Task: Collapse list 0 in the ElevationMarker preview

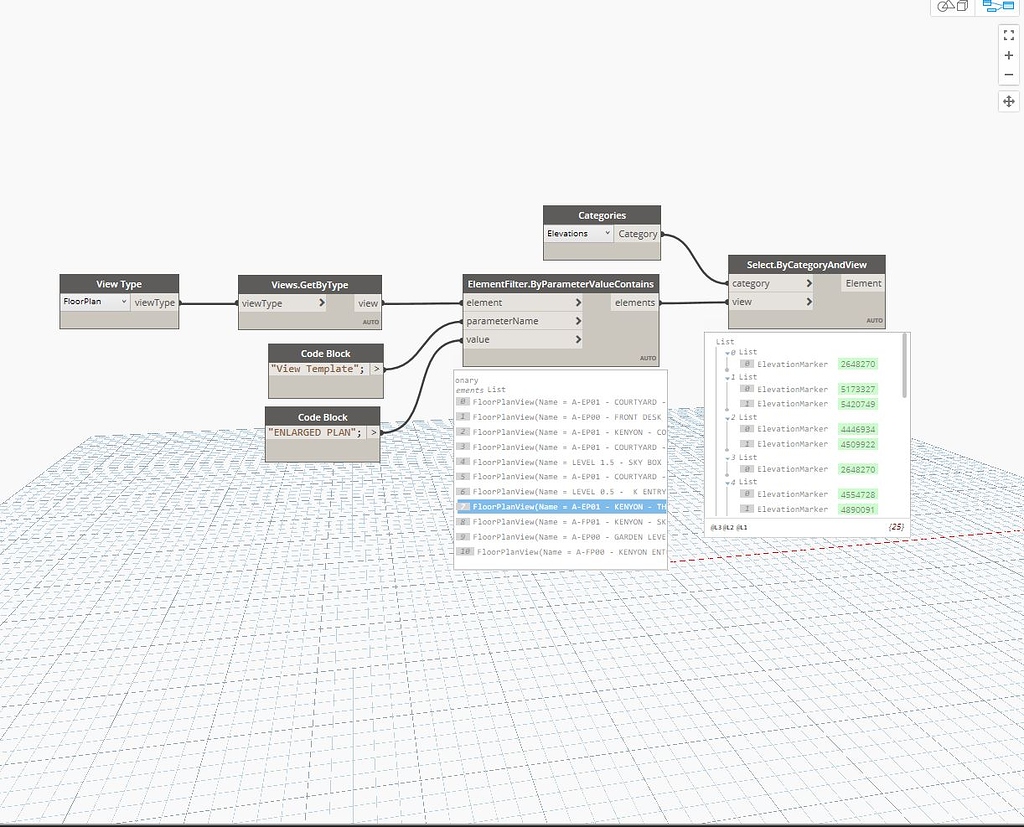Action: [728, 352]
